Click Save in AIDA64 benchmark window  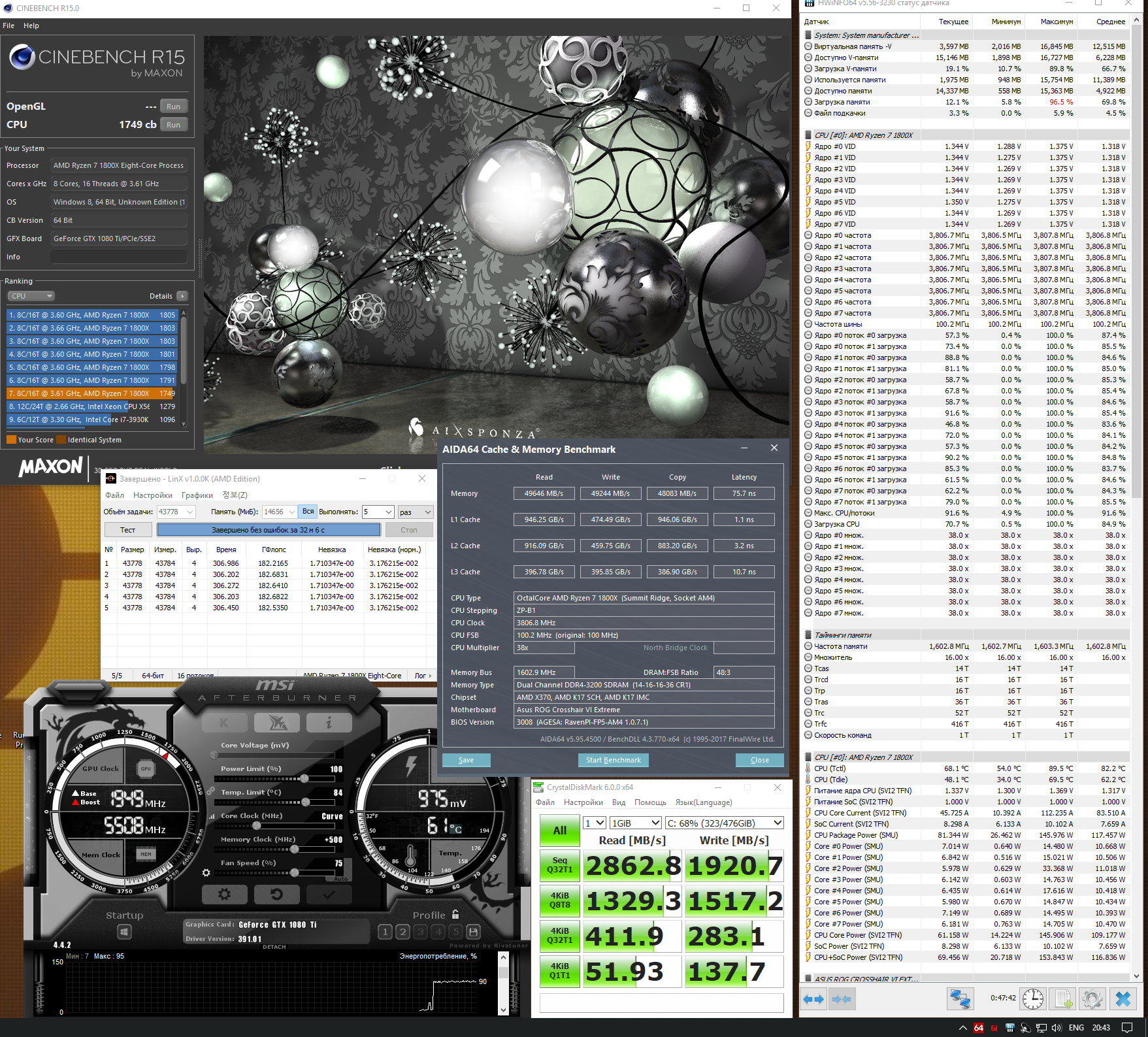(x=467, y=760)
